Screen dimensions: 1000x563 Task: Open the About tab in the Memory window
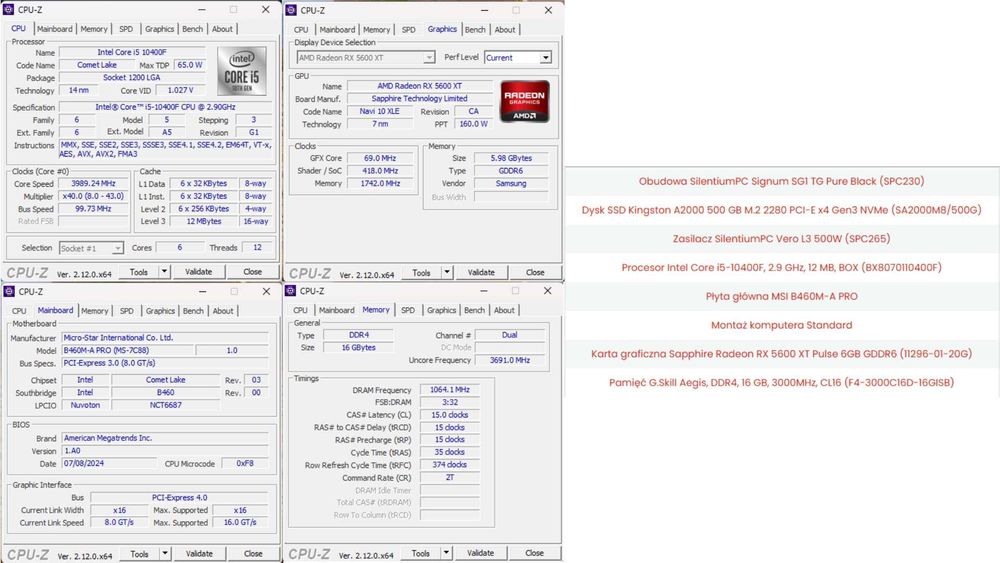(x=504, y=310)
